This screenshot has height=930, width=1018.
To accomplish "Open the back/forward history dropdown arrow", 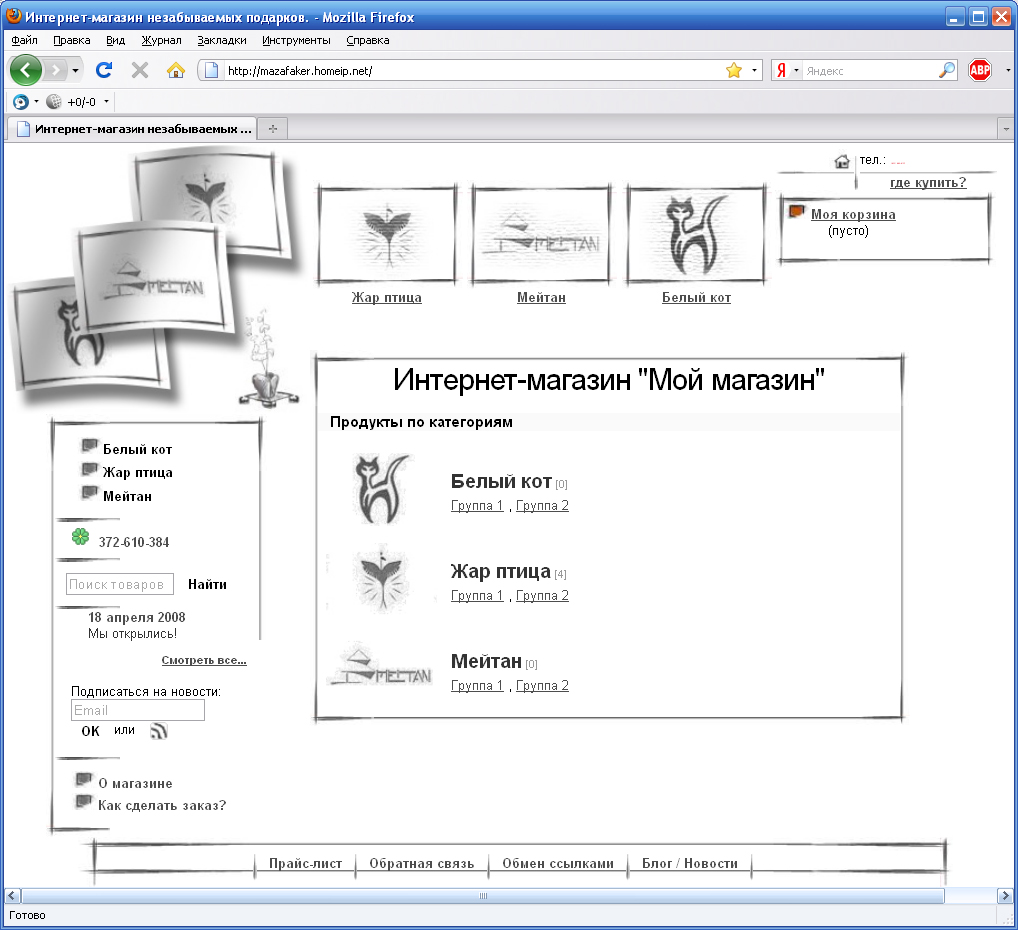I will click(75, 70).
